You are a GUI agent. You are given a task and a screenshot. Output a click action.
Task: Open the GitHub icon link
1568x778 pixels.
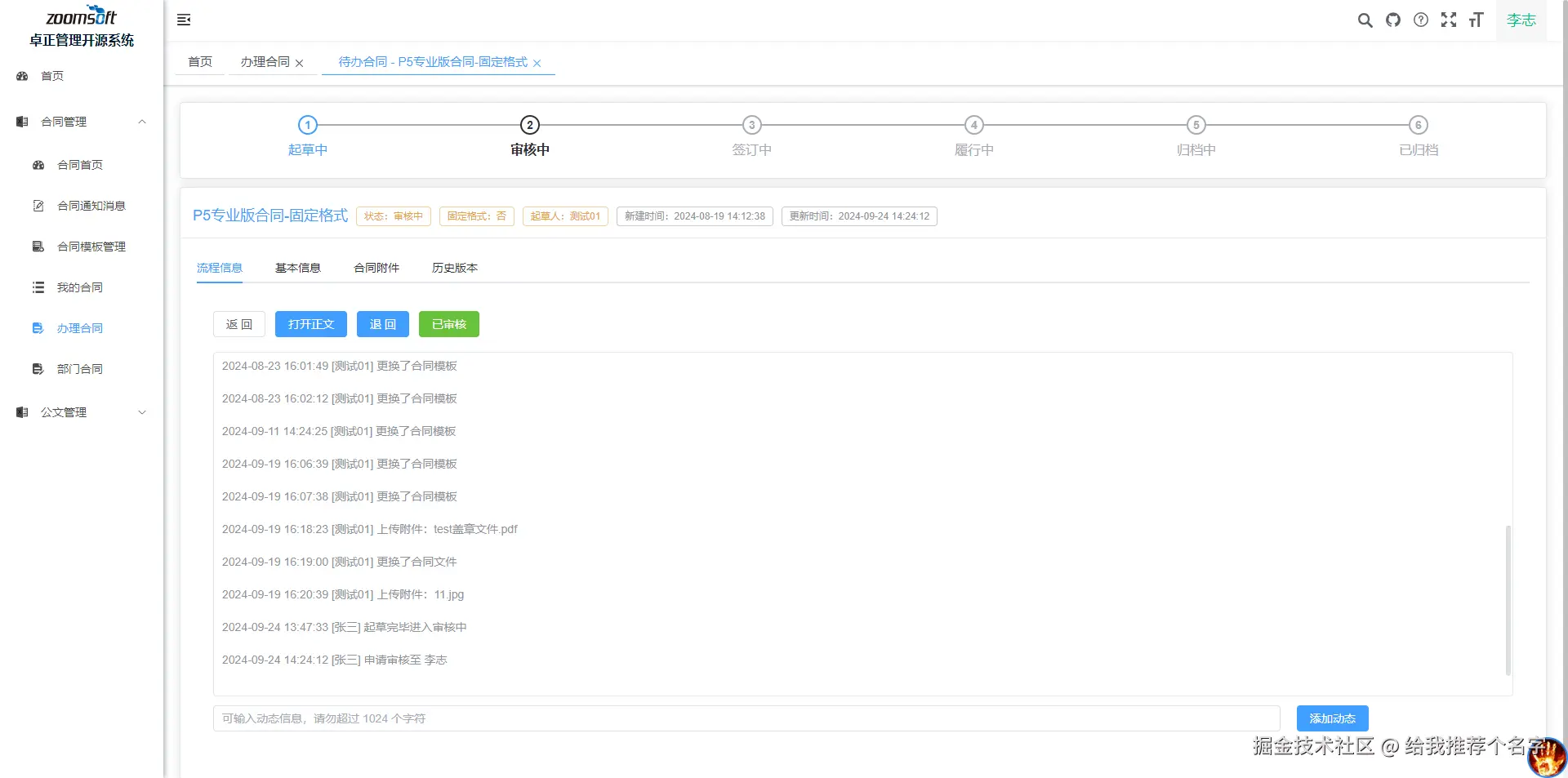[1393, 20]
